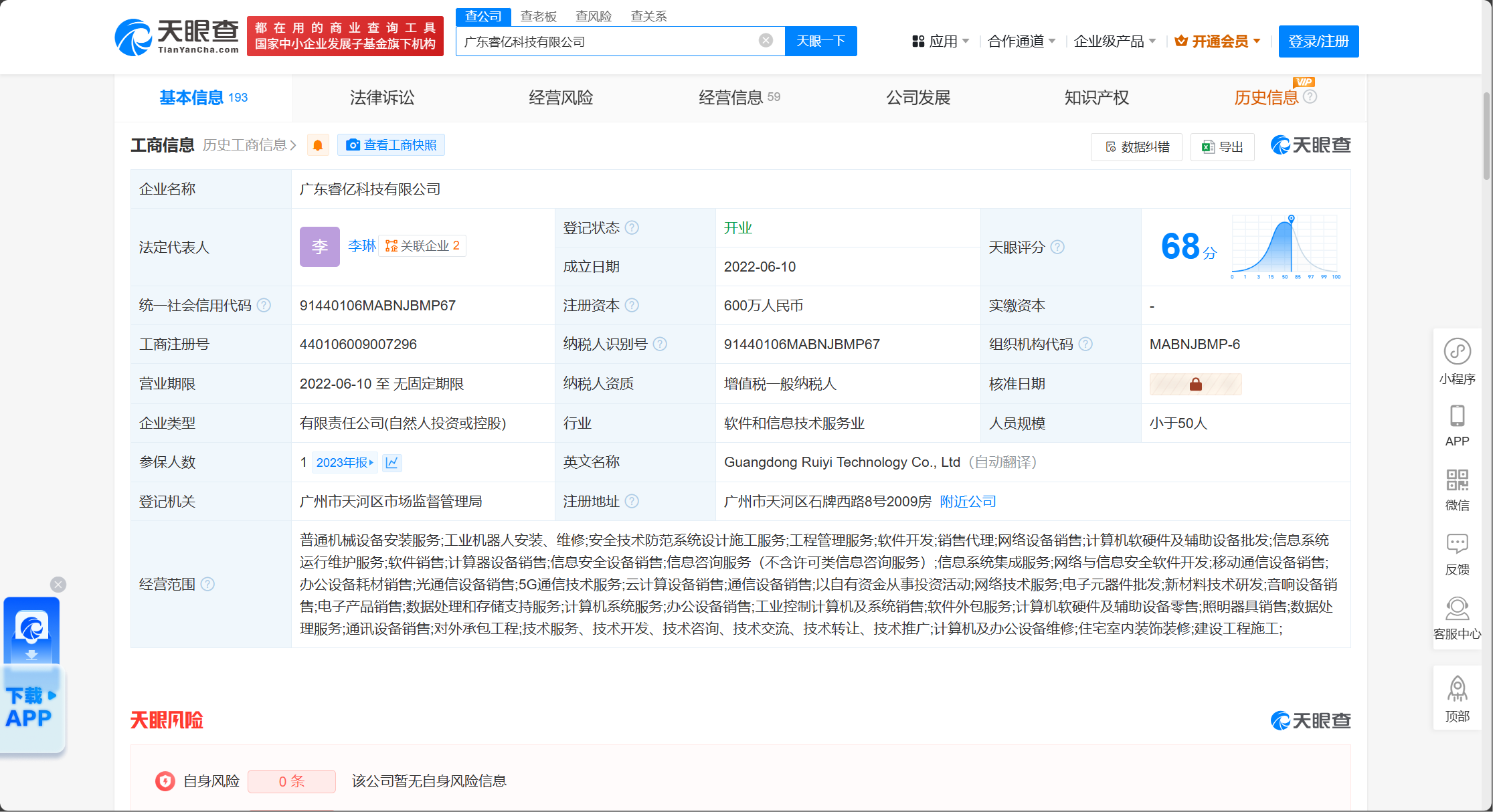Clear the search box with the X icon
Image resolution: width=1493 pixels, height=812 pixels.
(766, 41)
